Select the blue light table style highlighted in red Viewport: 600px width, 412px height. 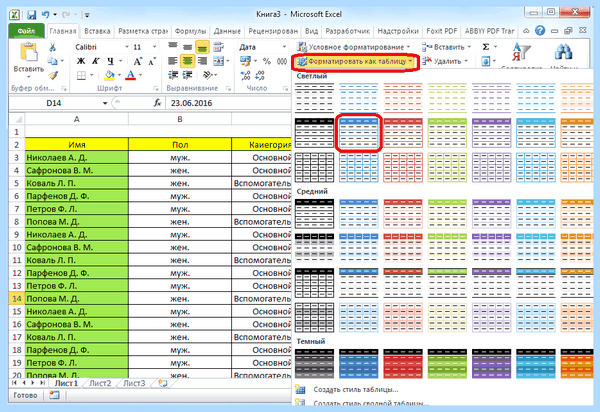tap(359, 133)
